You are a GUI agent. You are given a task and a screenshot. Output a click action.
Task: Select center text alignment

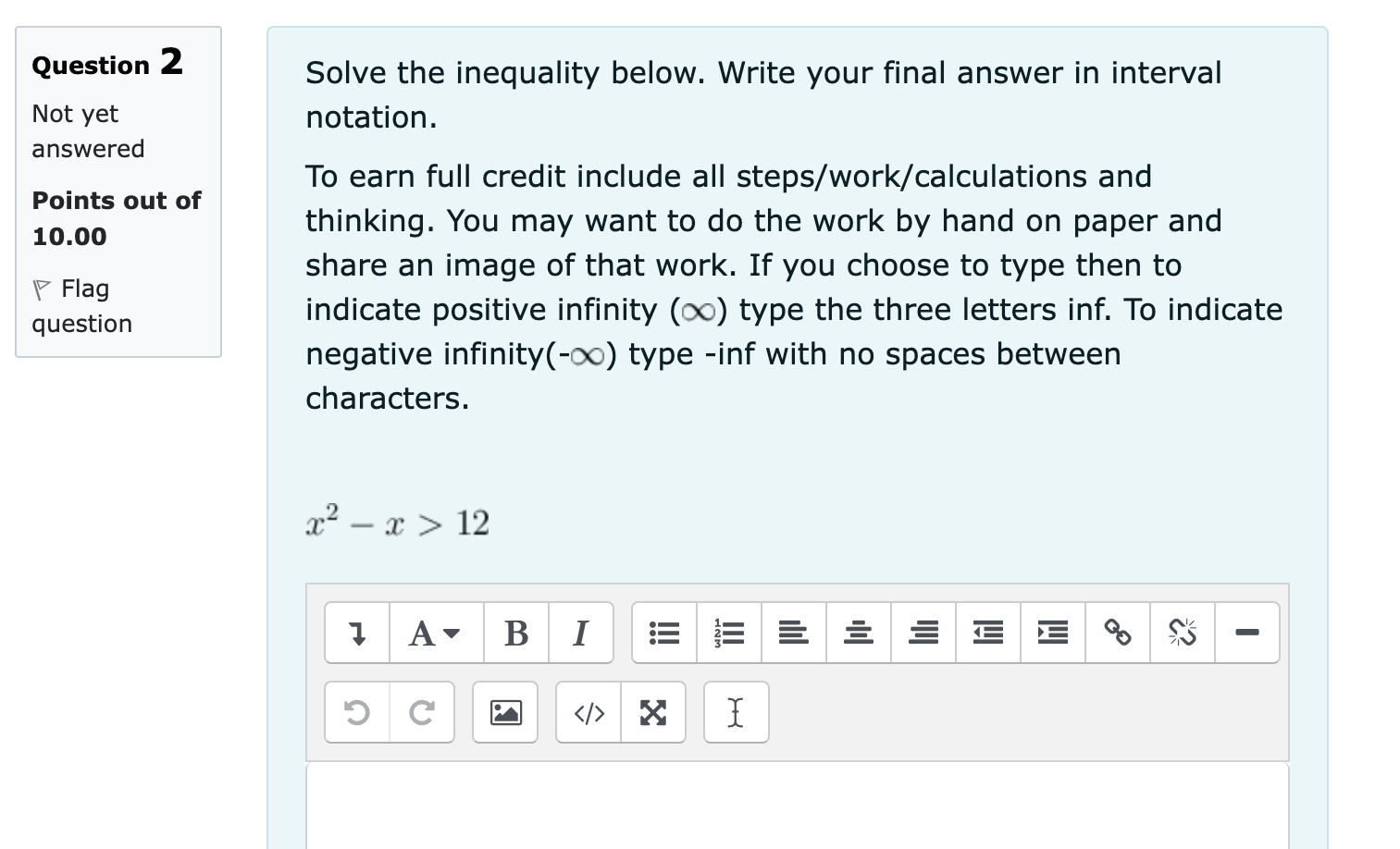coord(858,633)
